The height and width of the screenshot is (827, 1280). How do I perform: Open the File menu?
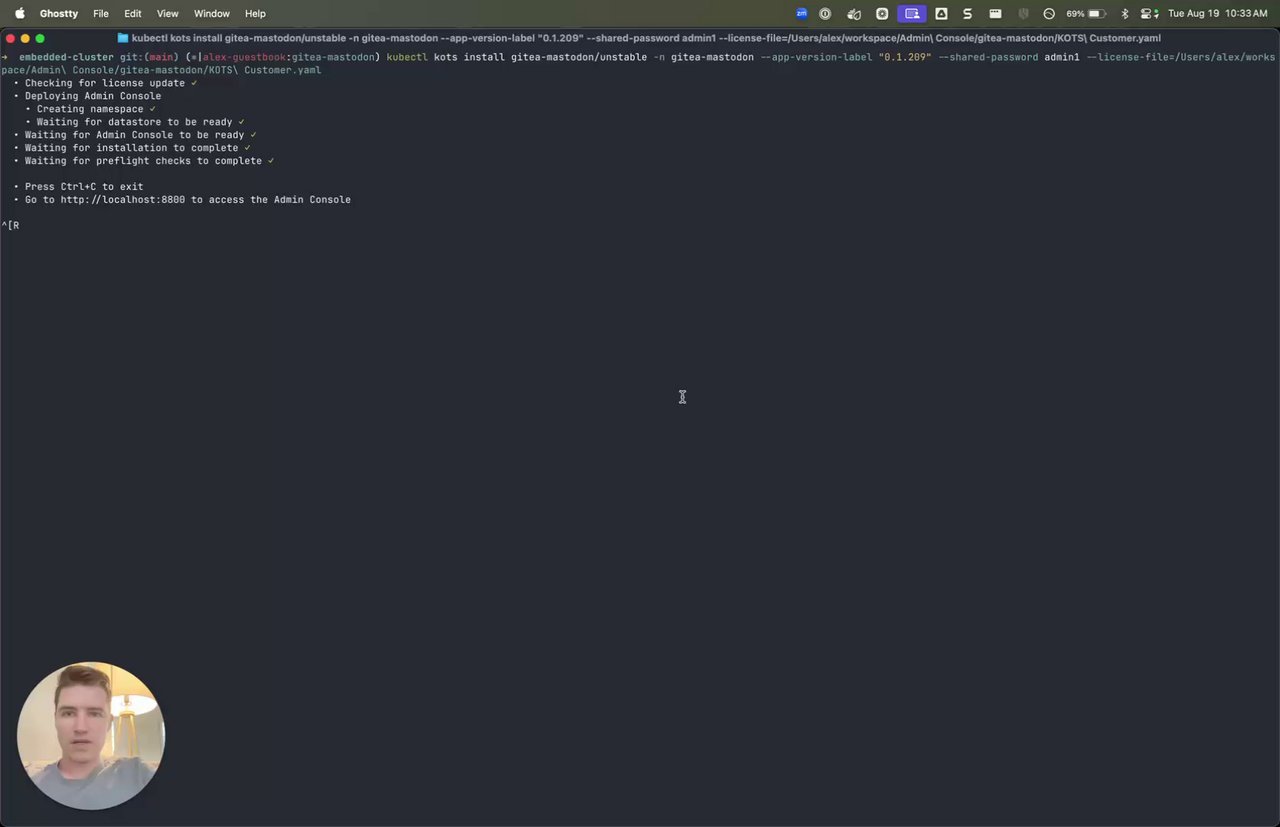pos(101,14)
